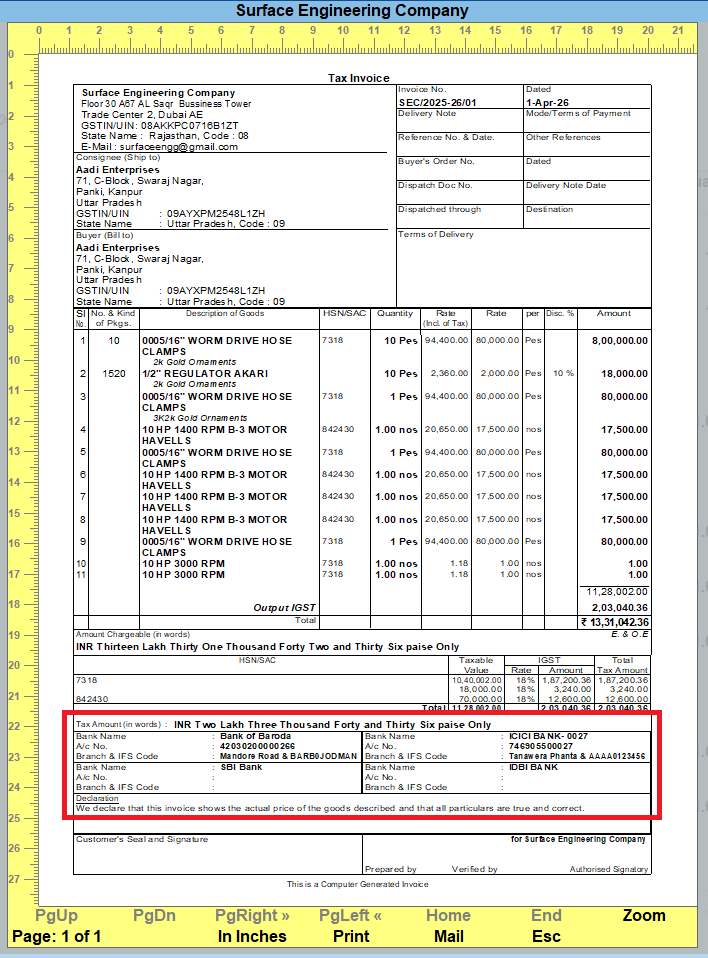Click Aadi Enterprises under Consignee (Ship to)
708x958 pixels.
(117, 170)
